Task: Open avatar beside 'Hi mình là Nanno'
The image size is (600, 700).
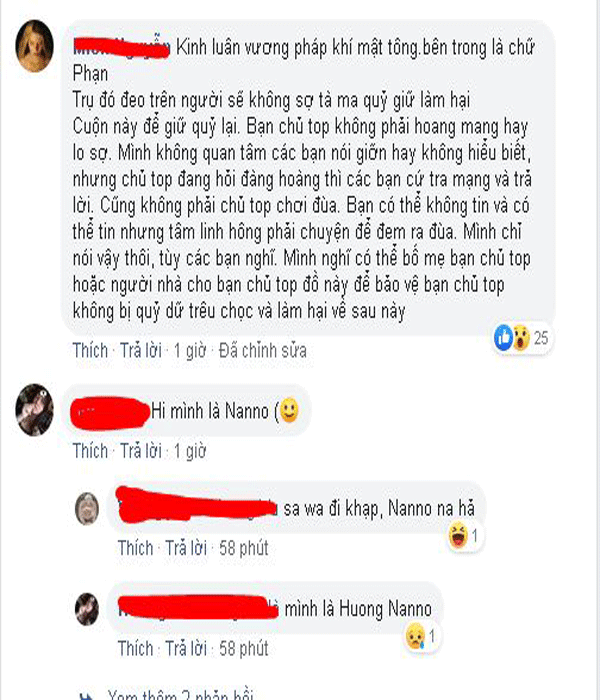Action: (x=34, y=410)
